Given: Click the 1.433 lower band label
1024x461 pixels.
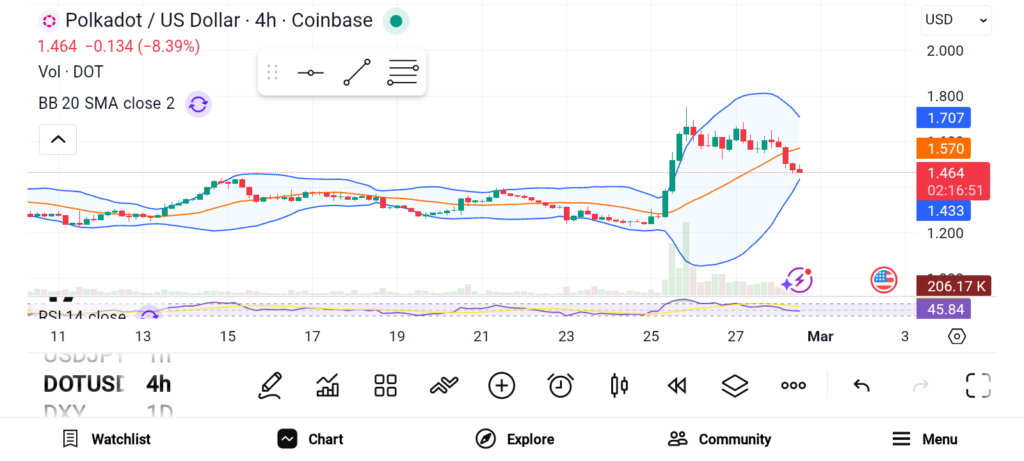Looking at the screenshot, I should (x=944, y=210).
